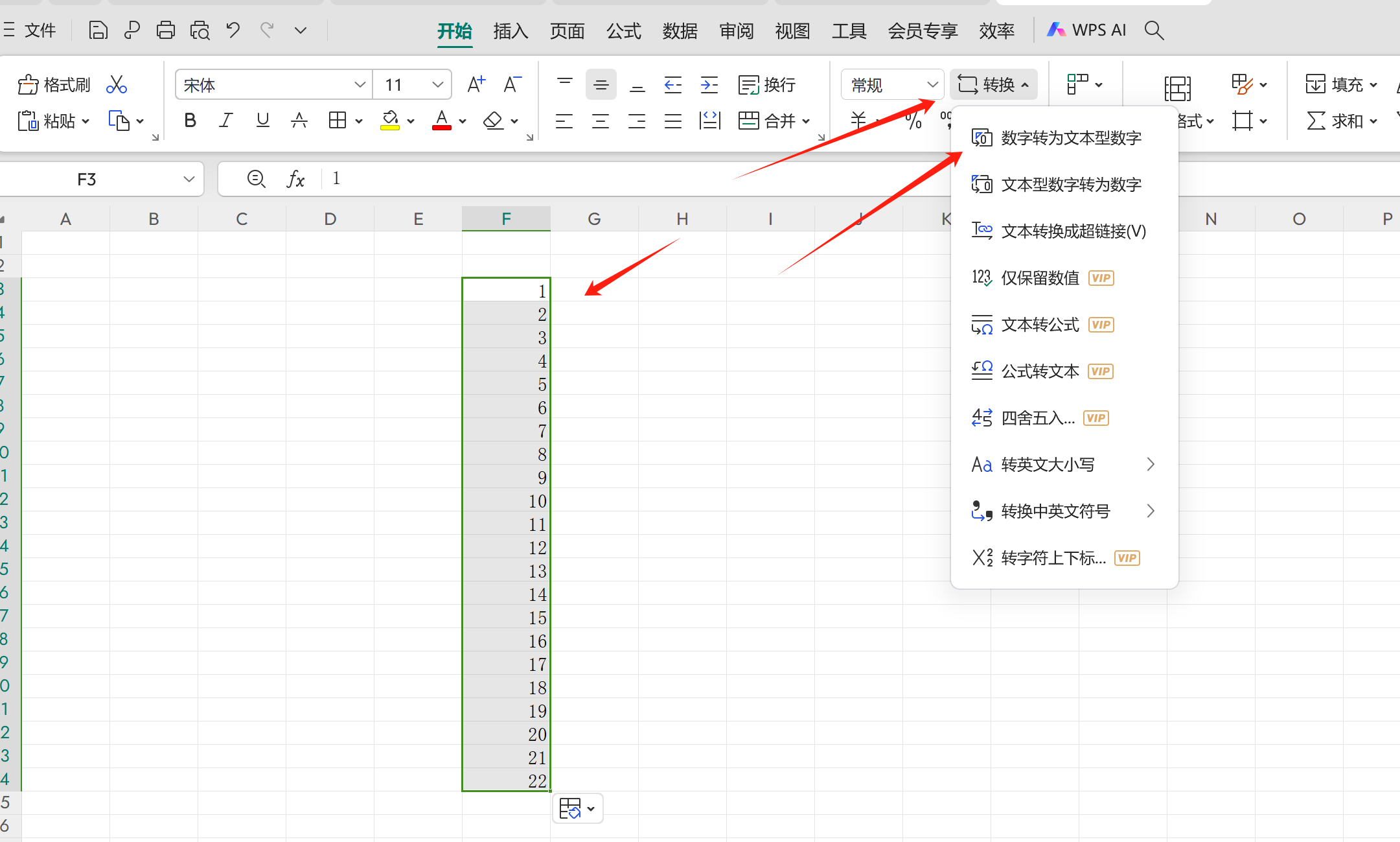Collapse the 转换 dropdown button
Image resolution: width=1400 pixels, height=842 pixels.
click(994, 85)
